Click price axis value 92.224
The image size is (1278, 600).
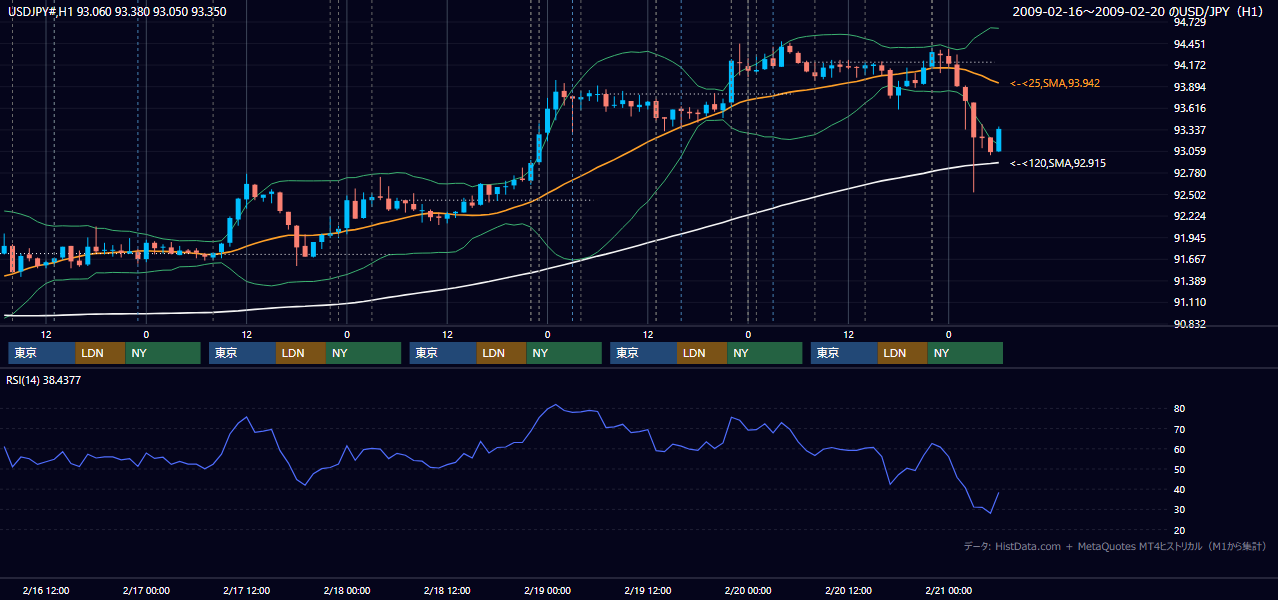1189,216
